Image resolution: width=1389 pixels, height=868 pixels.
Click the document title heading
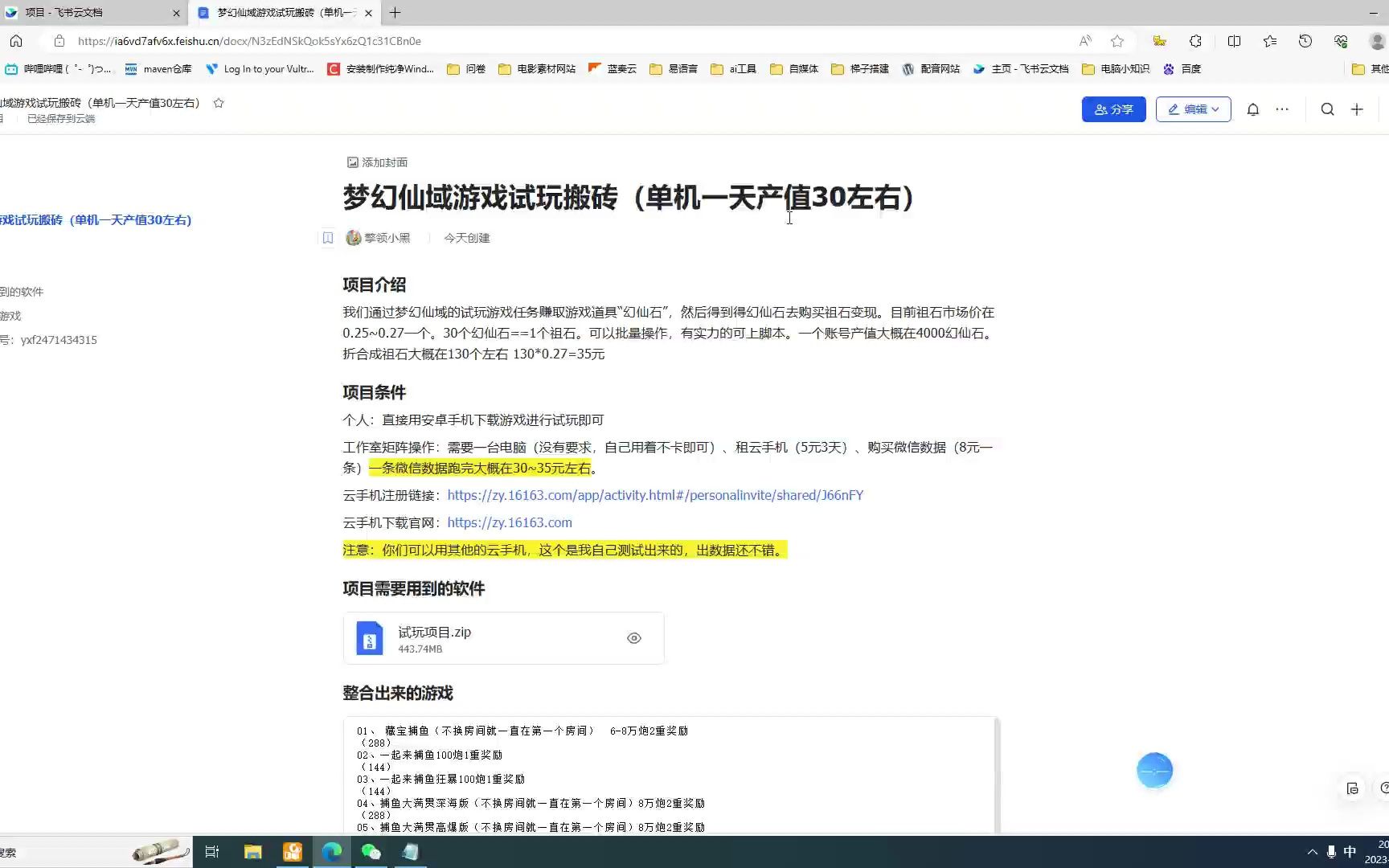click(629, 198)
